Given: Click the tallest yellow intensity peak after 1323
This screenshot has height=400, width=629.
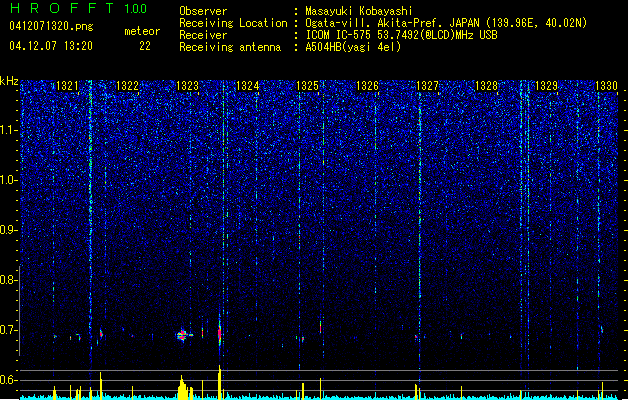Looking at the screenshot, I should (219, 382).
